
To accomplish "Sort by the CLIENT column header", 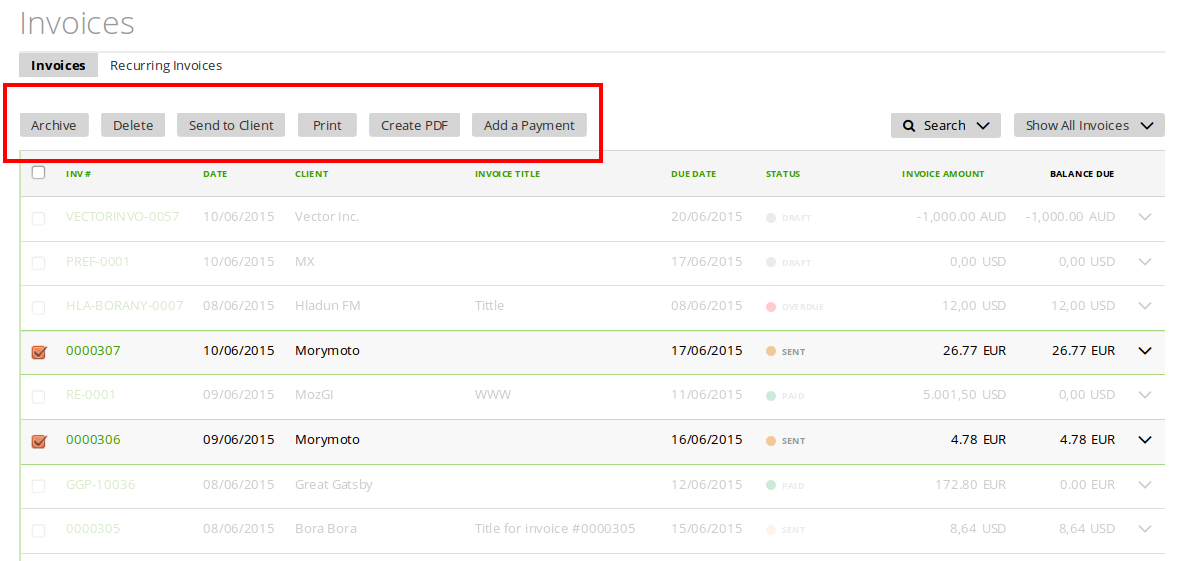I will point(312,174).
